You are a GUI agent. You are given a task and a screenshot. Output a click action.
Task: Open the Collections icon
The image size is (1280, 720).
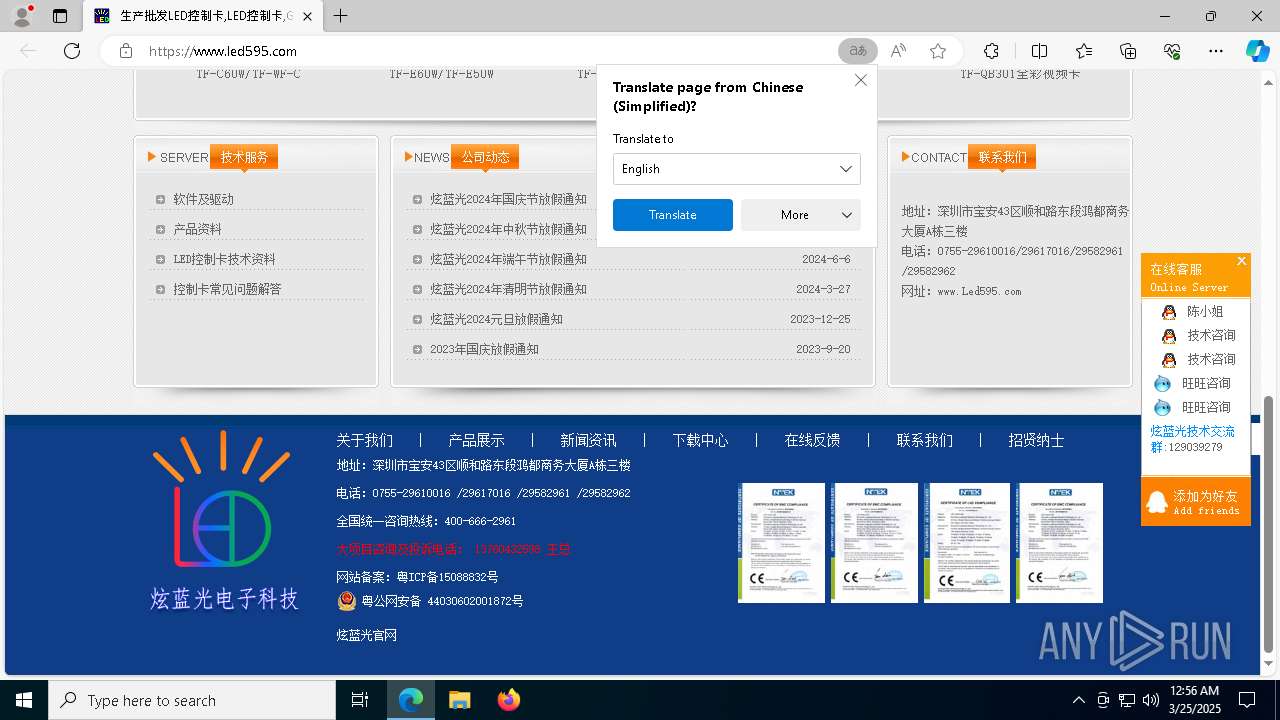1128,51
